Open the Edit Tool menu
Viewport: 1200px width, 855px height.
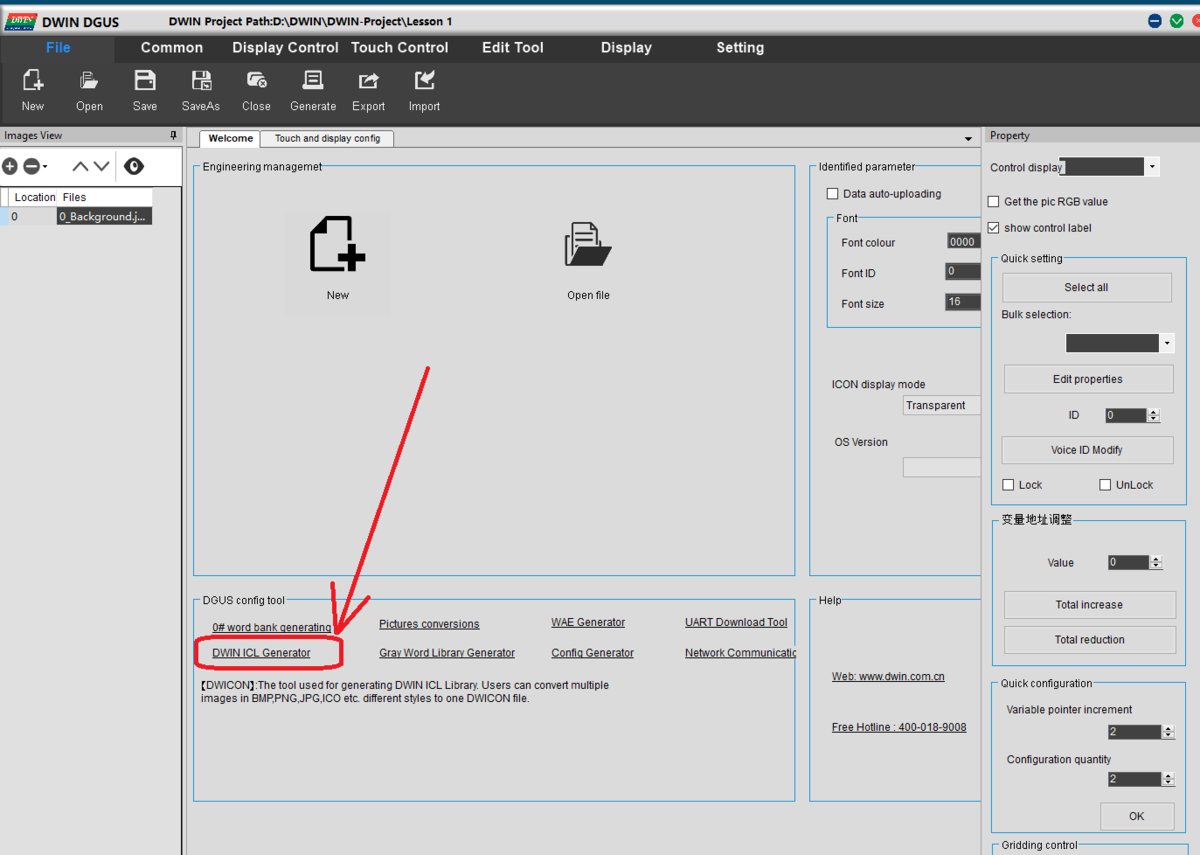(513, 48)
